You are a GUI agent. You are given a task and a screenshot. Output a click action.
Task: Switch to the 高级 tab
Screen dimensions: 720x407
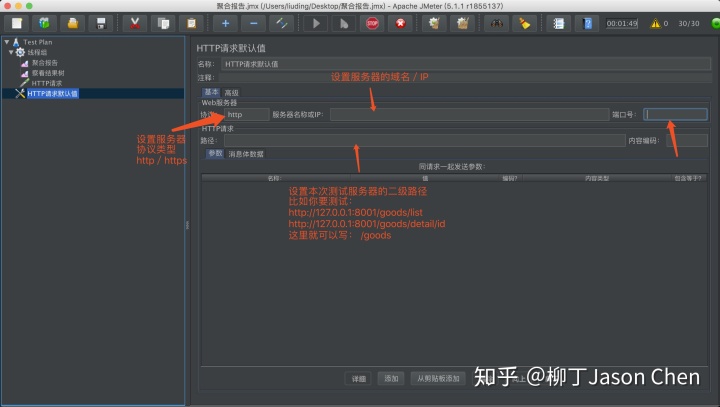click(231, 92)
